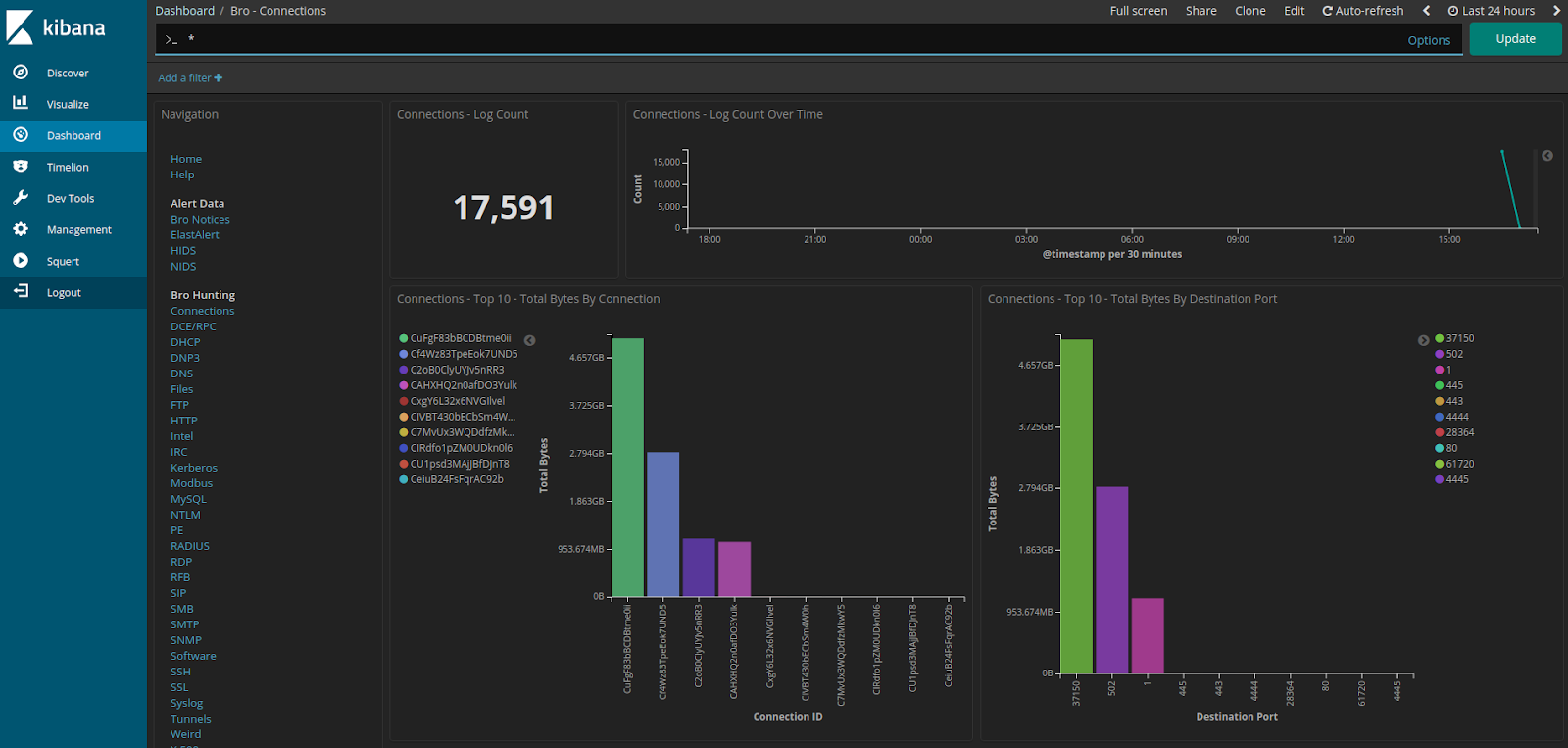The width and height of the screenshot is (1568, 748).
Task: Open DHCP link
Action: pos(185,342)
